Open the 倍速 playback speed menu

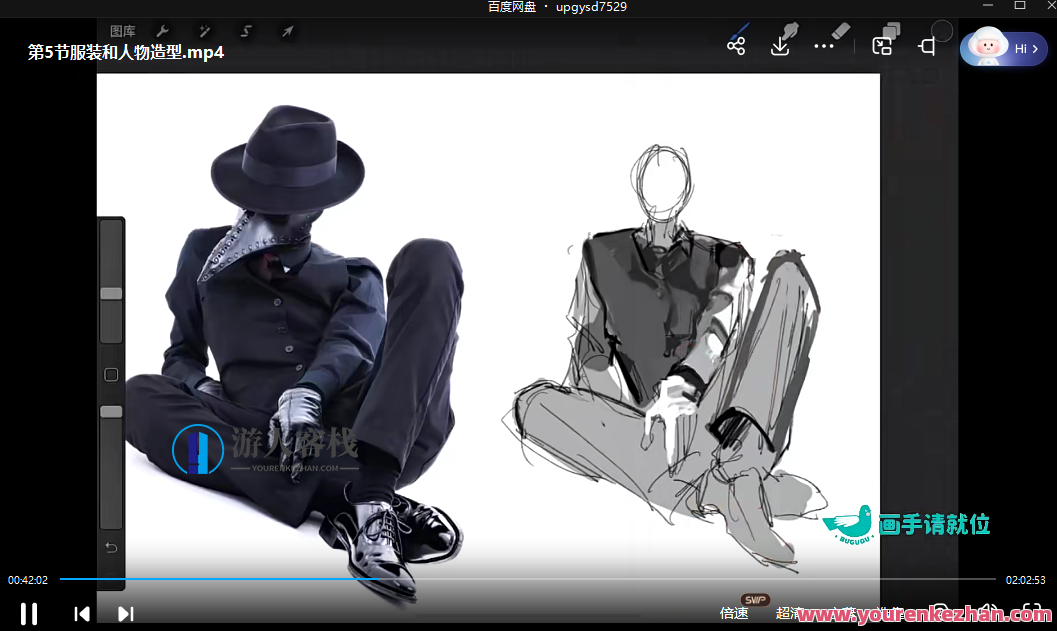tap(734, 613)
